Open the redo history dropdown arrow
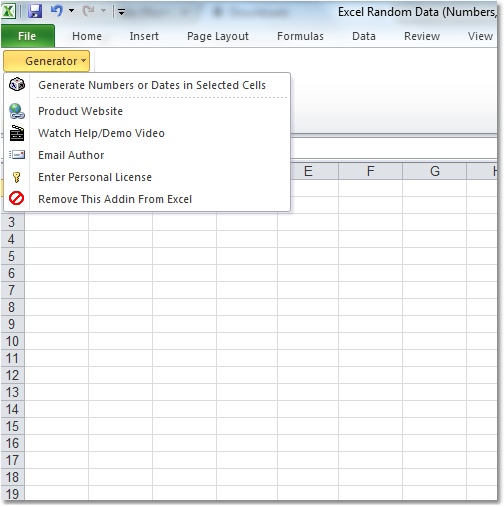This screenshot has height=507, width=504. pyautogui.click(x=103, y=11)
